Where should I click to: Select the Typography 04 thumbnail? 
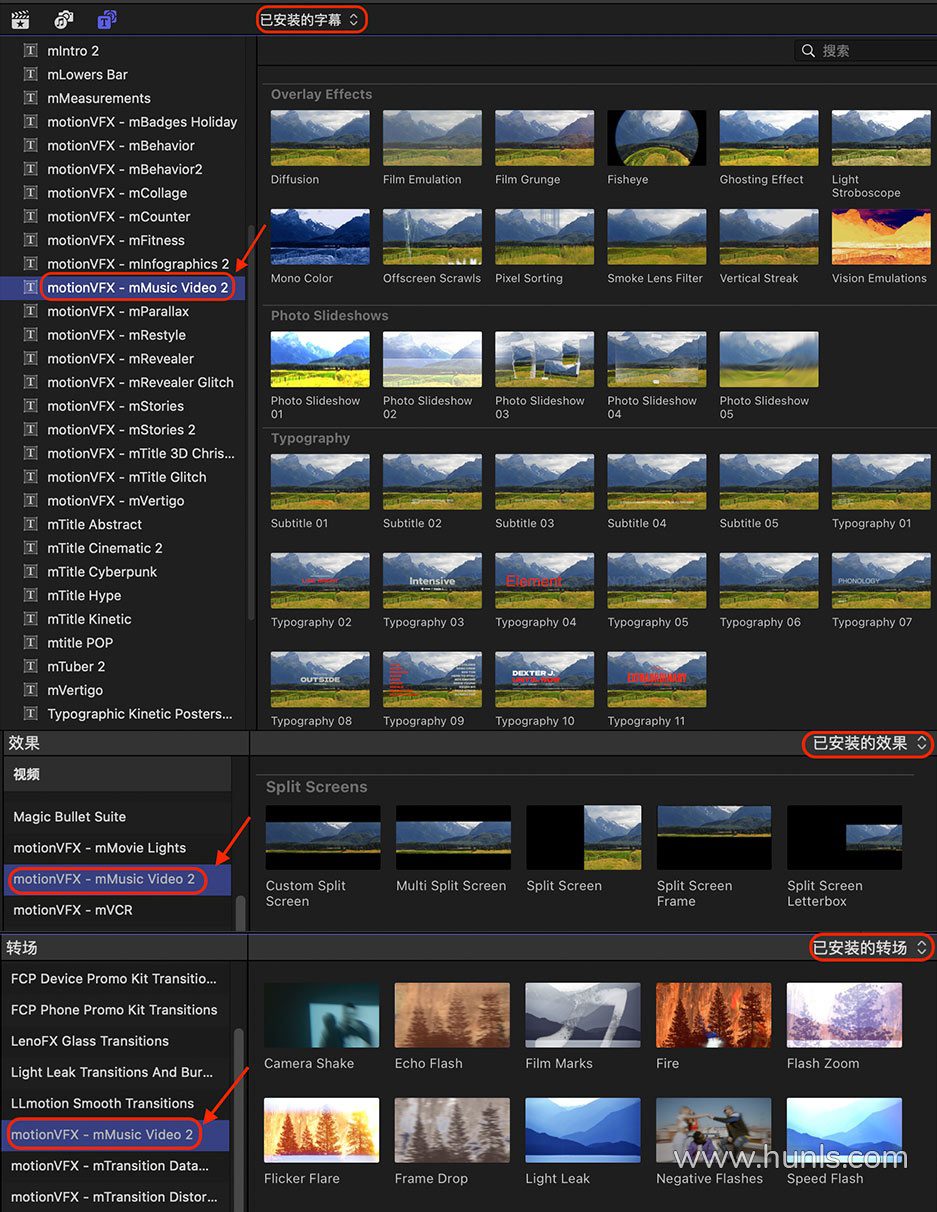pos(544,581)
